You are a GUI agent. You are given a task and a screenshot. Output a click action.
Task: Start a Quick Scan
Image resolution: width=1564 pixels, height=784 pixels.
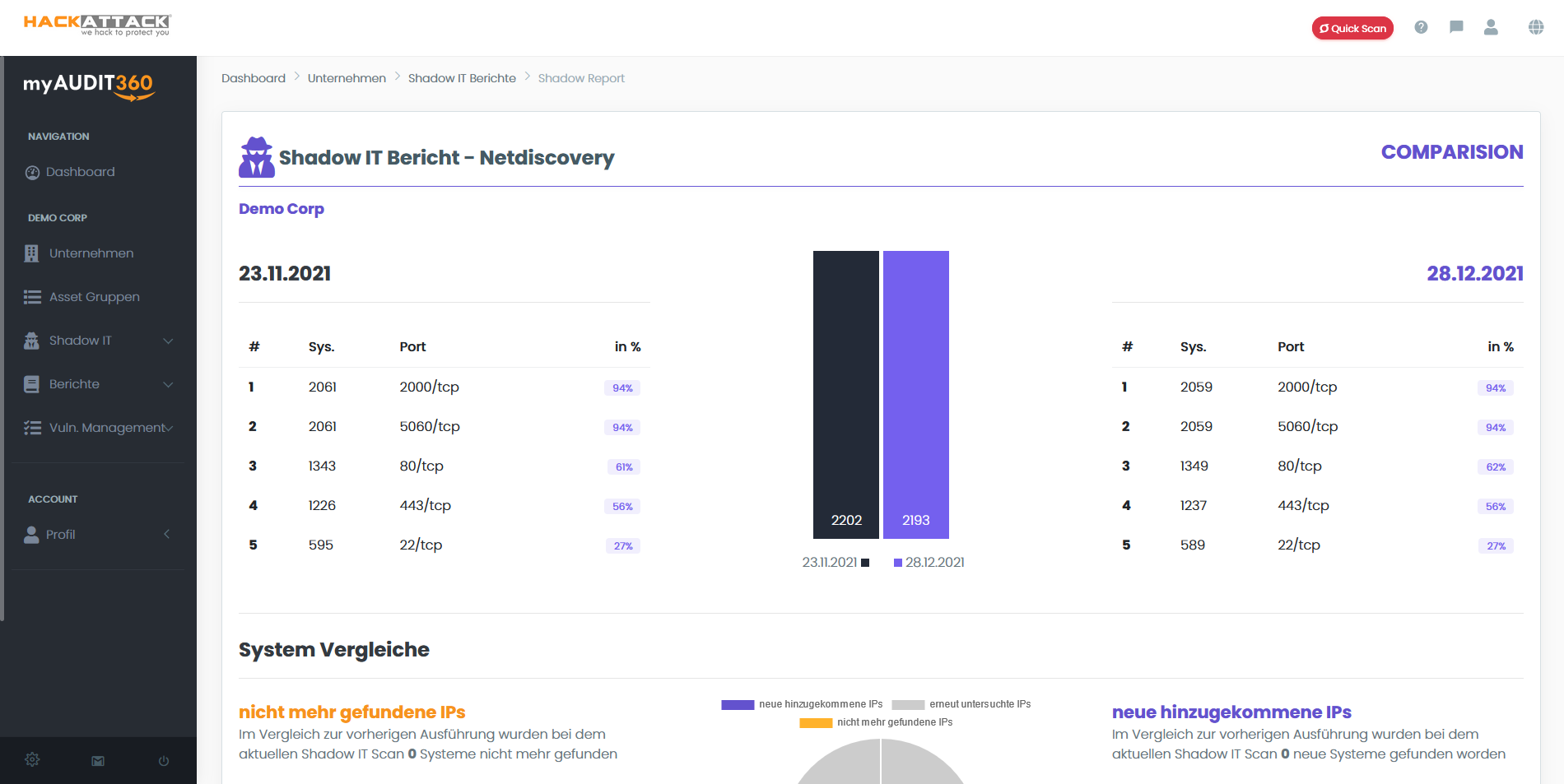[1352, 28]
